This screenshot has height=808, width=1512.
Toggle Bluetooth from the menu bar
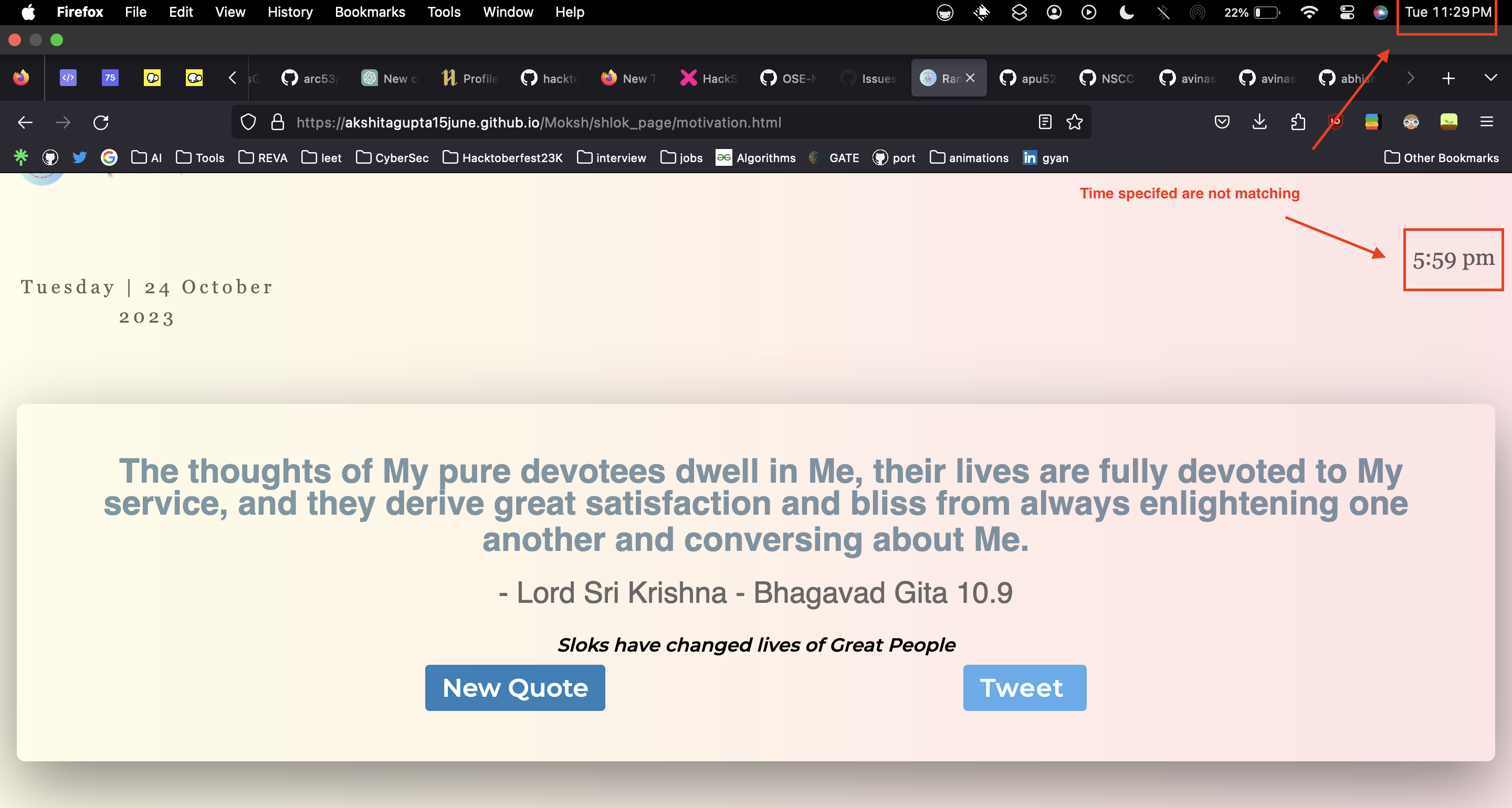point(1163,12)
